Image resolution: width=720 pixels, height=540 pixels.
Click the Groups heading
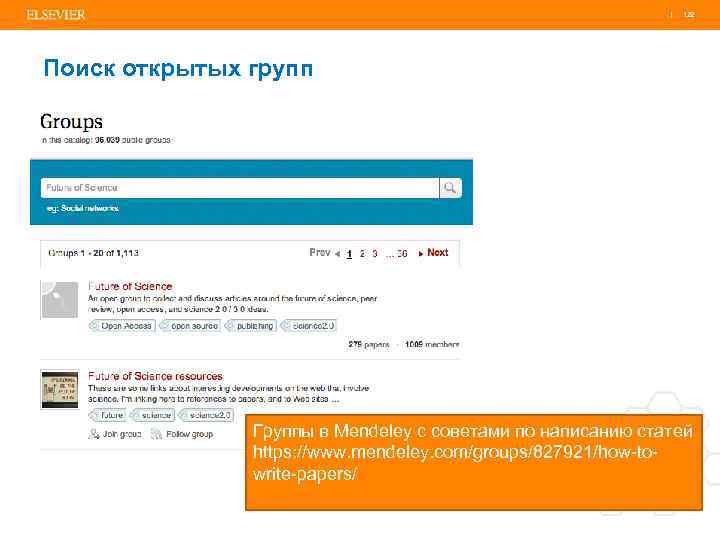click(x=72, y=122)
